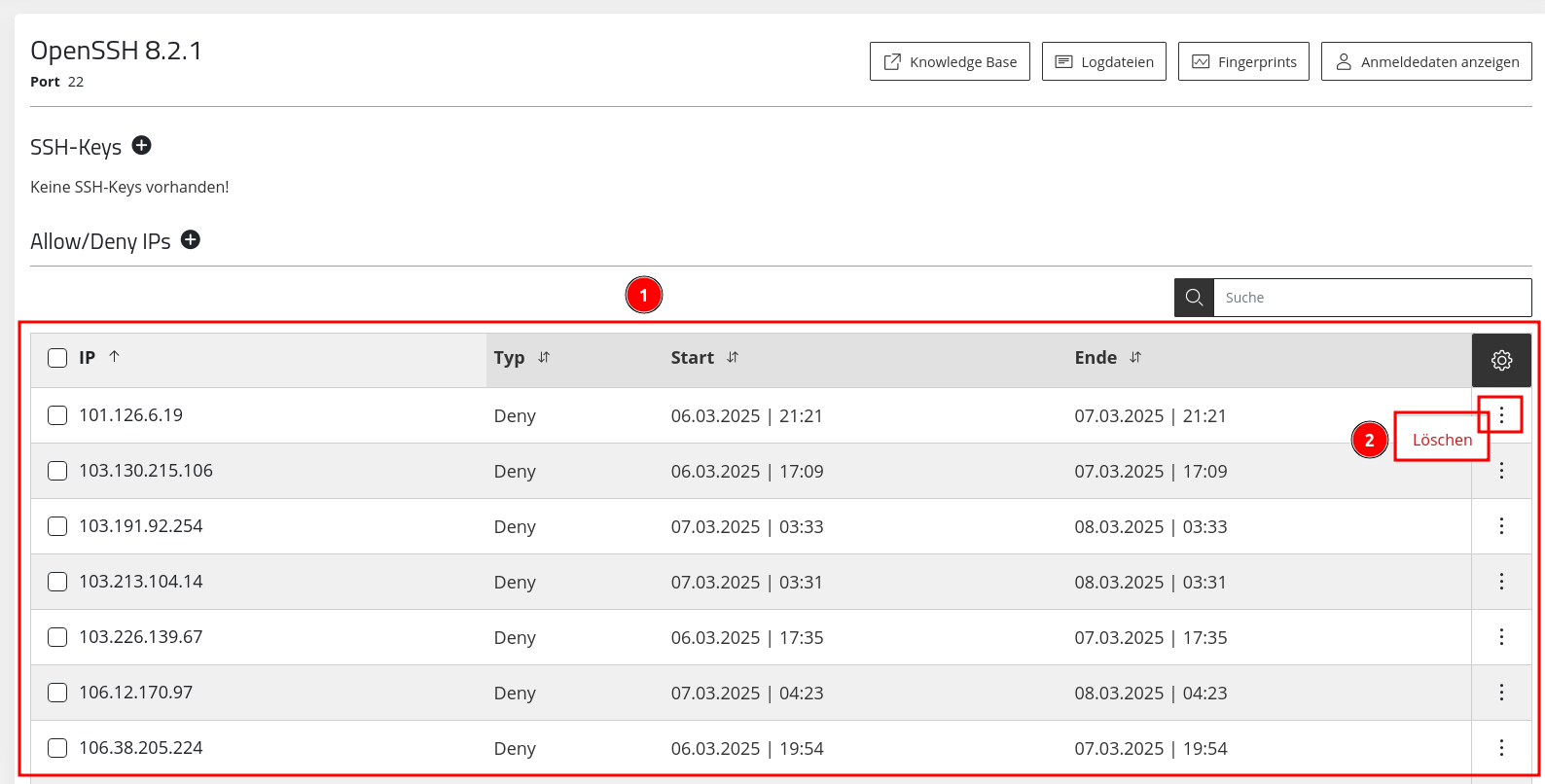Open row menu for 103.191.92.254
Image resolution: width=1545 pixels, height=784 pixels.
click(x=1501, y=526)
